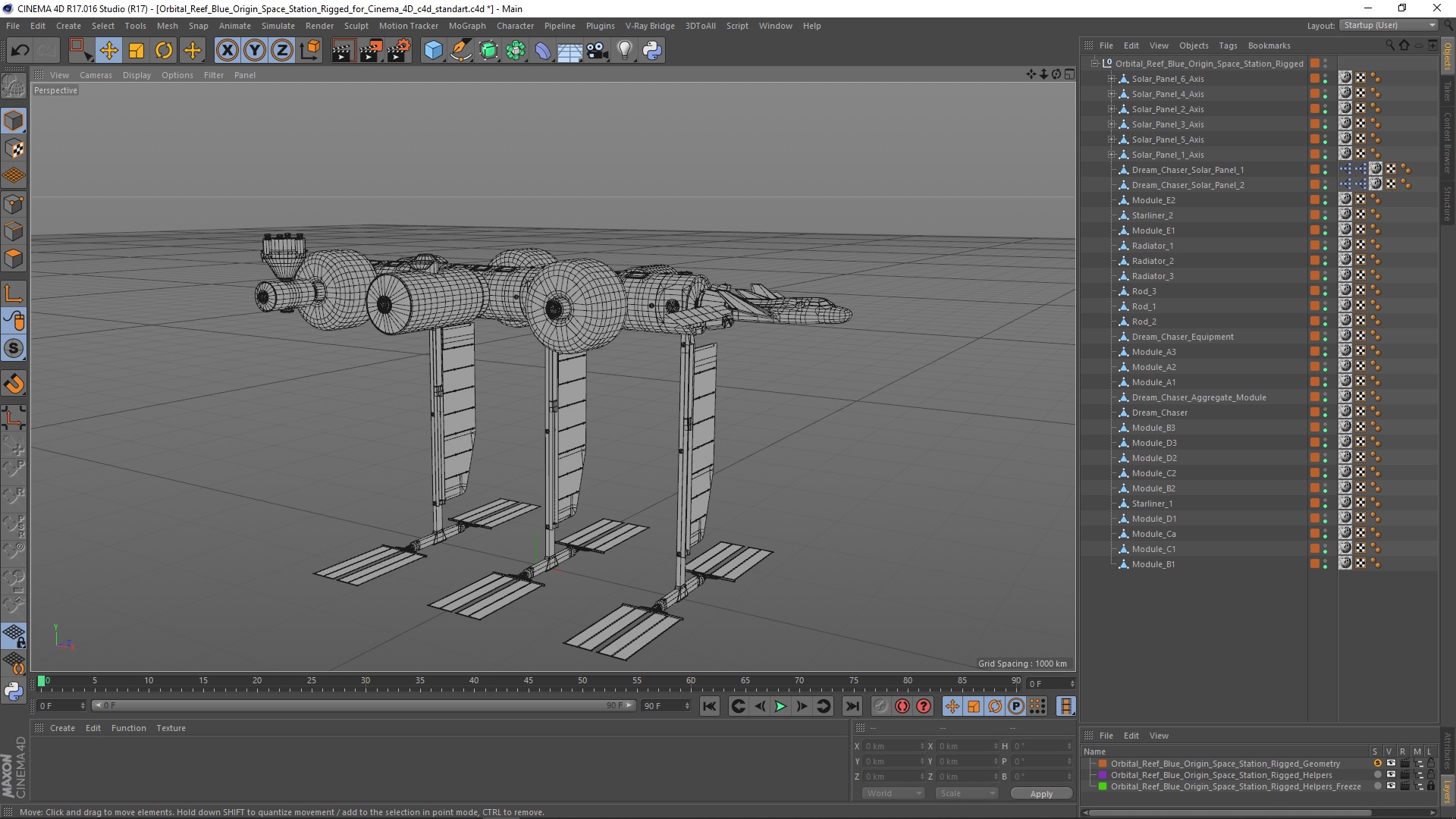
Task: Enable Polygons mode in left palette
Action: (14, 259)
